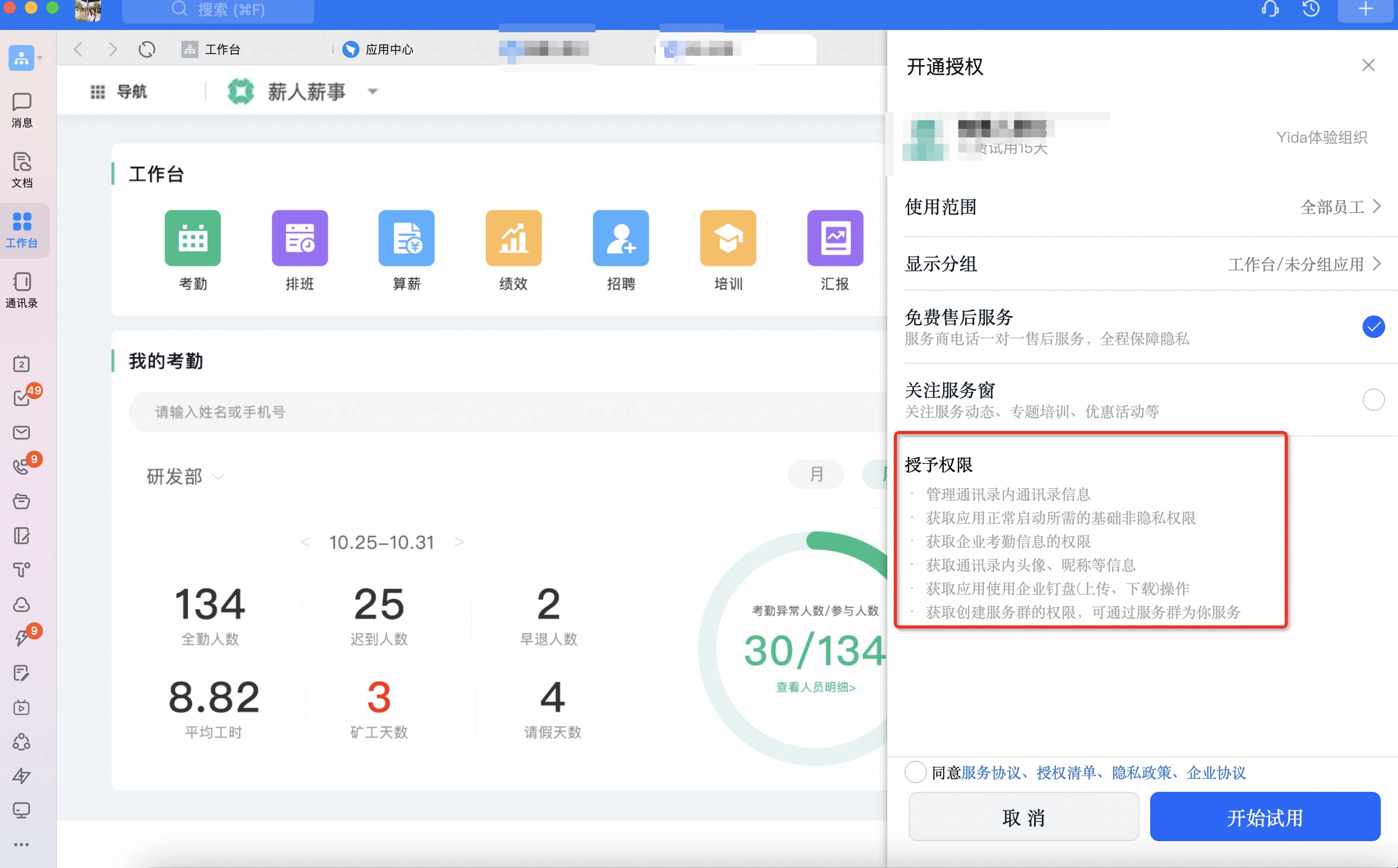Open the 研发部 department dropdown
Screen dimensions: 1398x868
click(x=185, y=476)
